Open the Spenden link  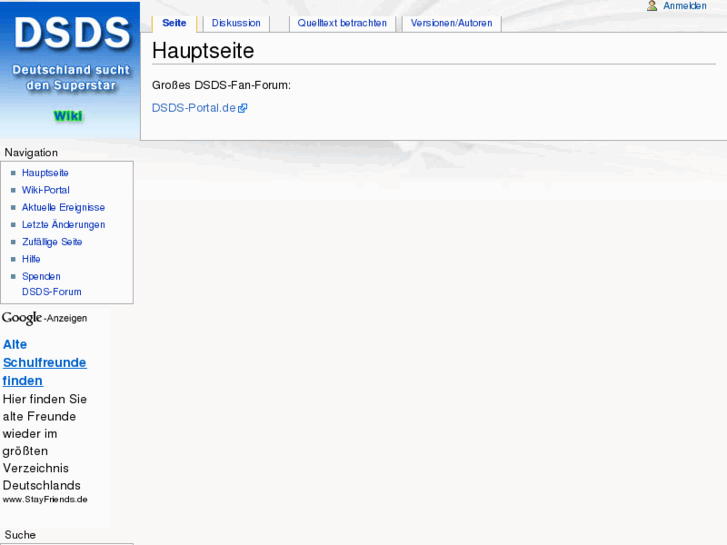(x=41, y=276)
